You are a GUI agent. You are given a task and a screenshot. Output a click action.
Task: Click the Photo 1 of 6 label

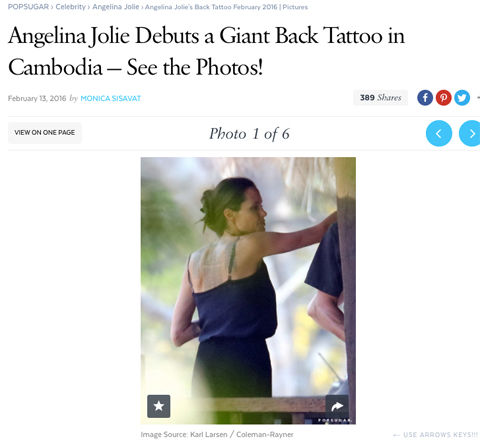(x=249, y=134)
